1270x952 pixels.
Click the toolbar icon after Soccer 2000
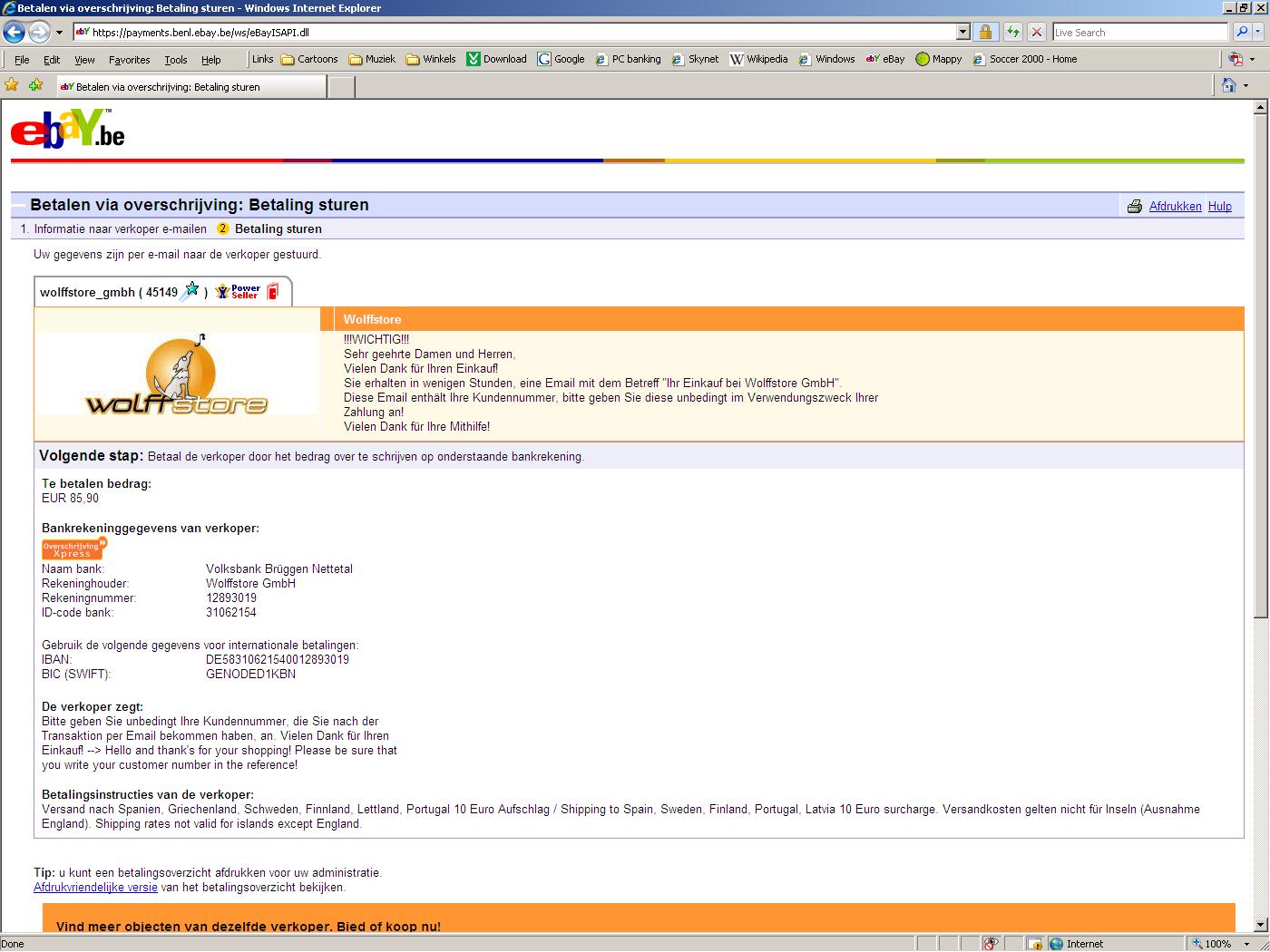click(1236, 59)
